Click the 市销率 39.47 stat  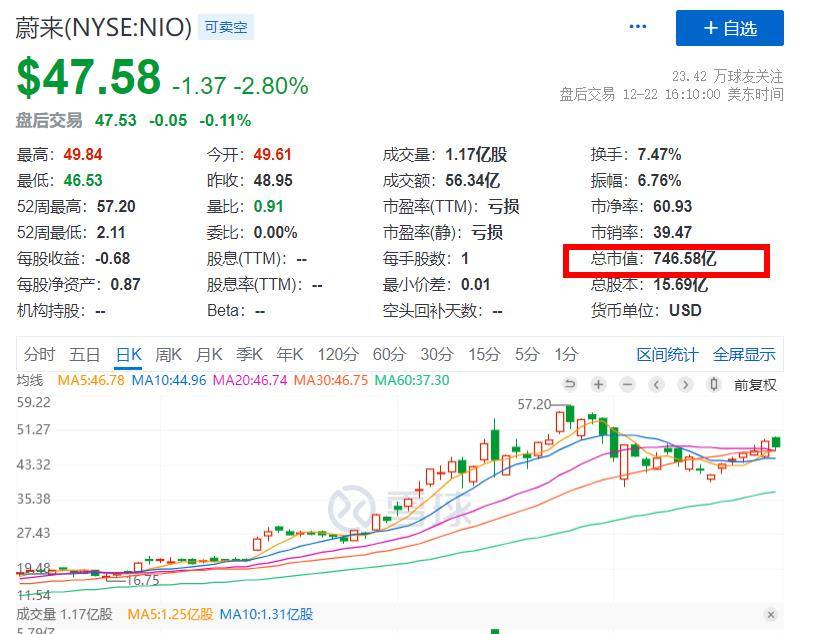tap(641, 232)
